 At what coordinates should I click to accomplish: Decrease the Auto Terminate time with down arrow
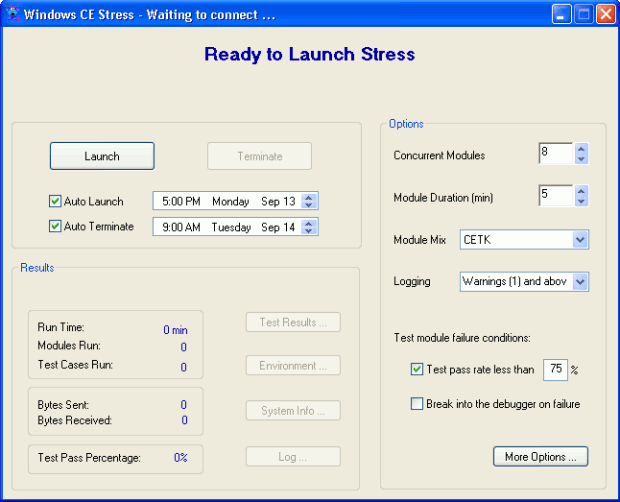309,230
